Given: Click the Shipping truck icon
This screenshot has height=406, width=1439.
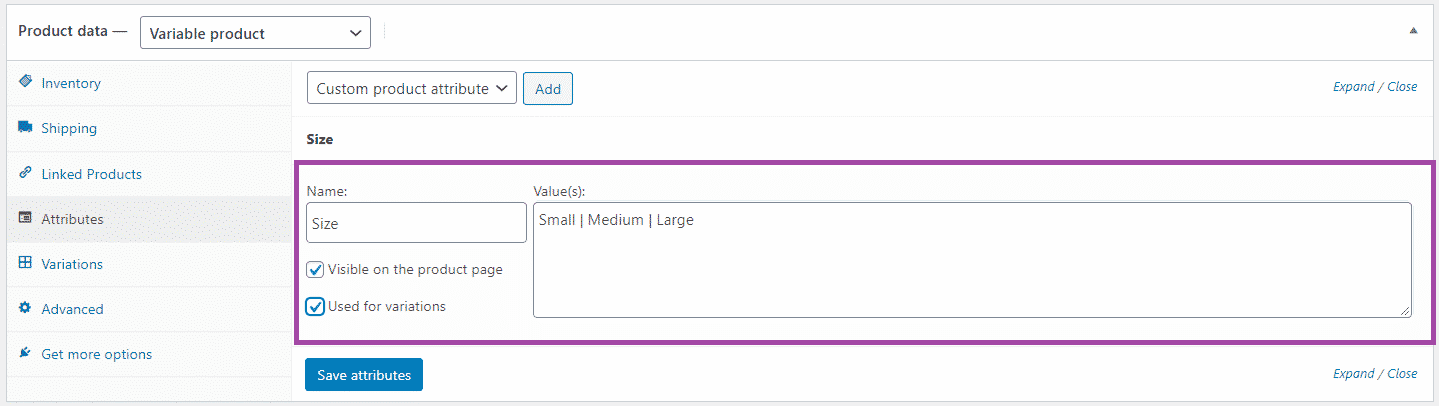Looking at the screenshot, I should point(25,128).
